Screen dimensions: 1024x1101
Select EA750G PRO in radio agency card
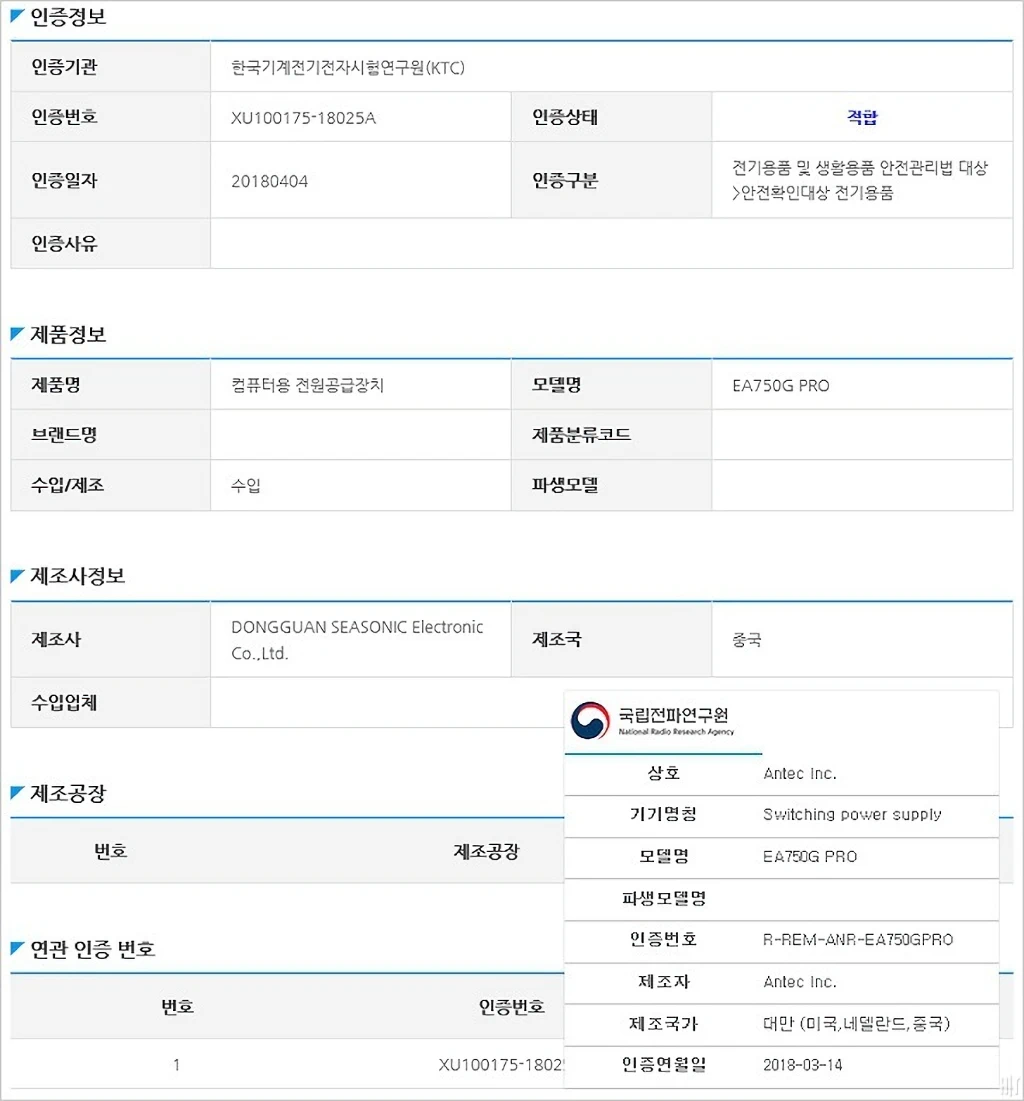810,857
